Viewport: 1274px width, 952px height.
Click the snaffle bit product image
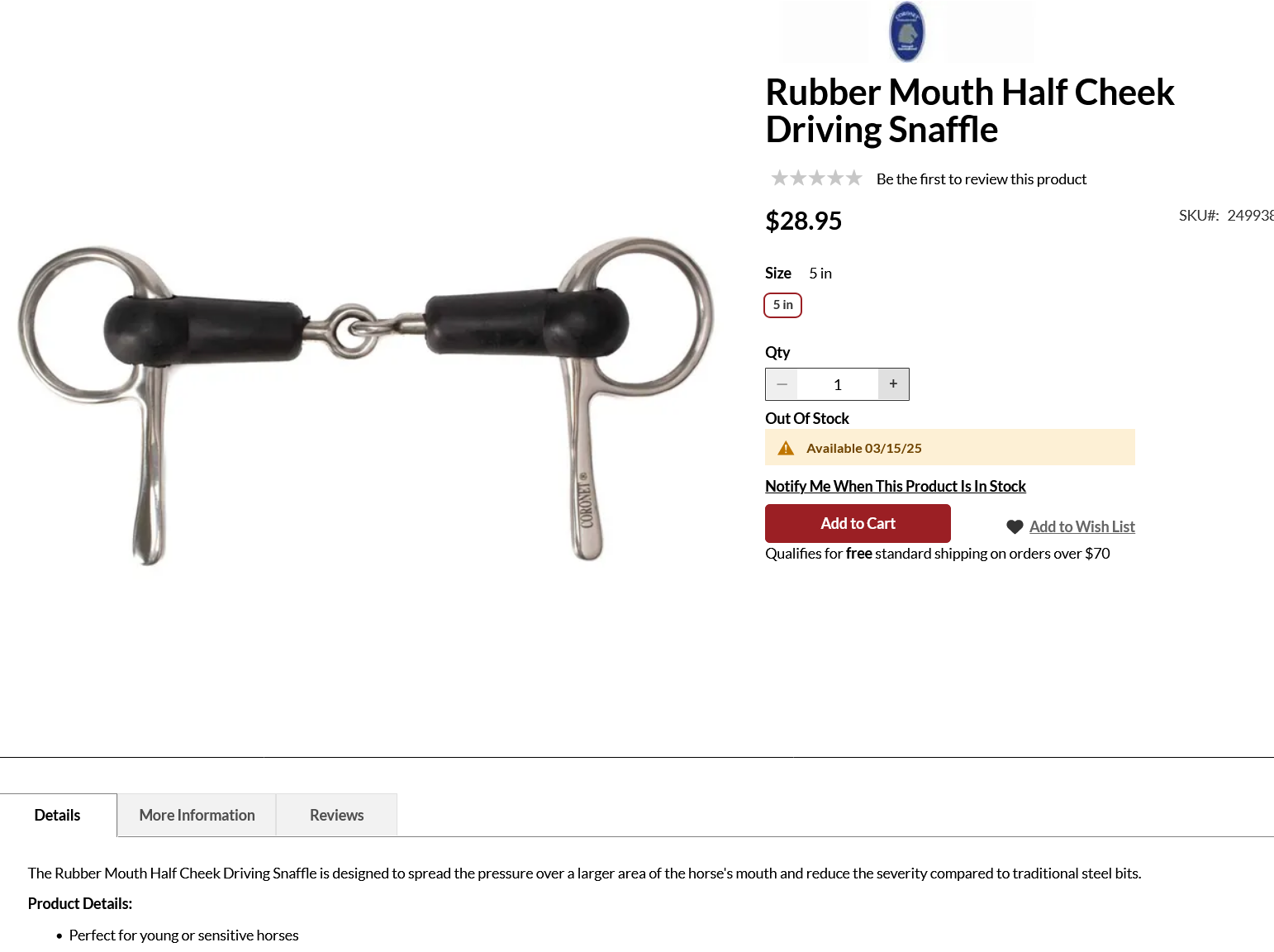click(366, 402)
